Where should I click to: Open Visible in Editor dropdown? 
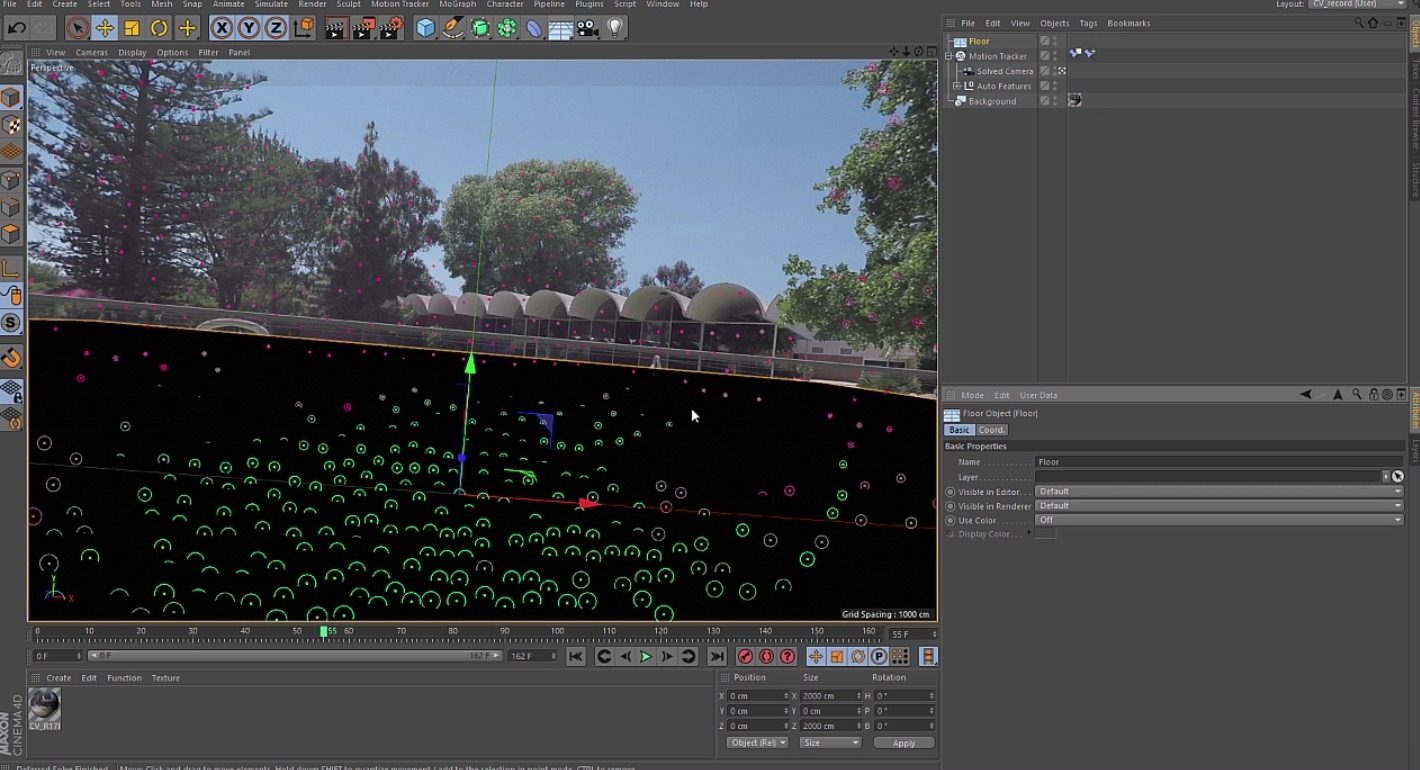1220,491
